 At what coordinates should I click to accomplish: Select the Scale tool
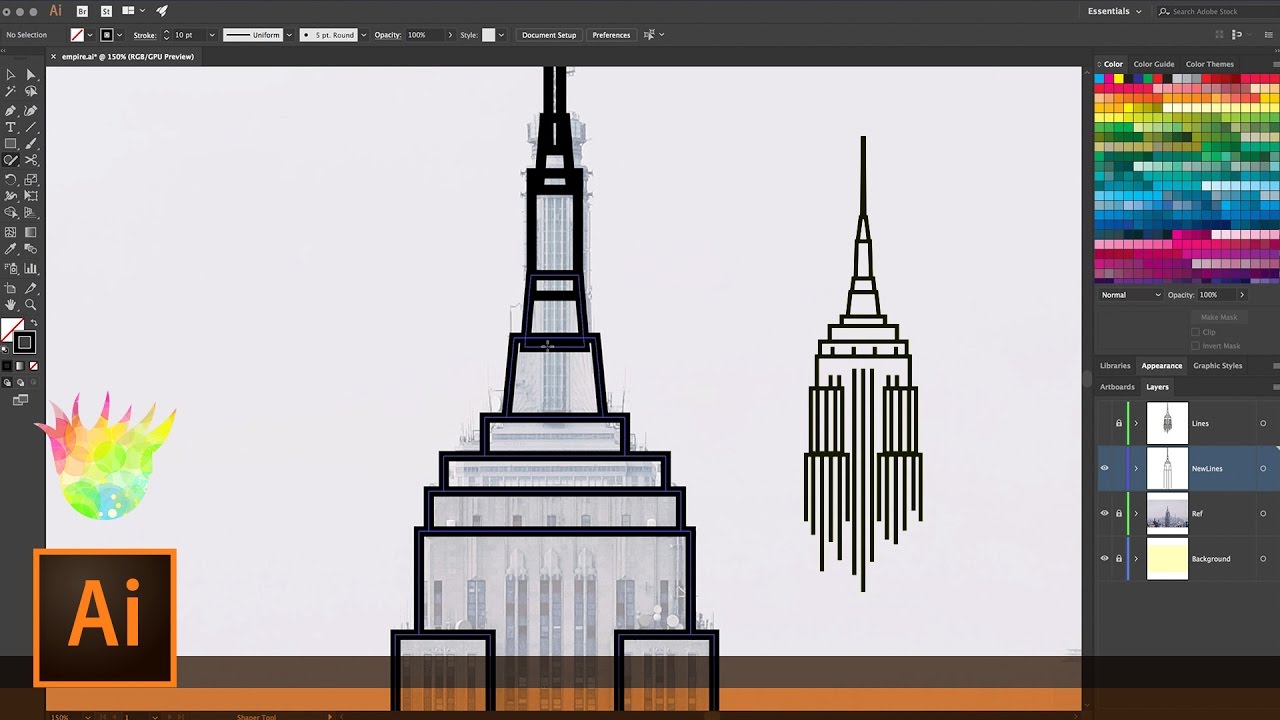[31, 180]
